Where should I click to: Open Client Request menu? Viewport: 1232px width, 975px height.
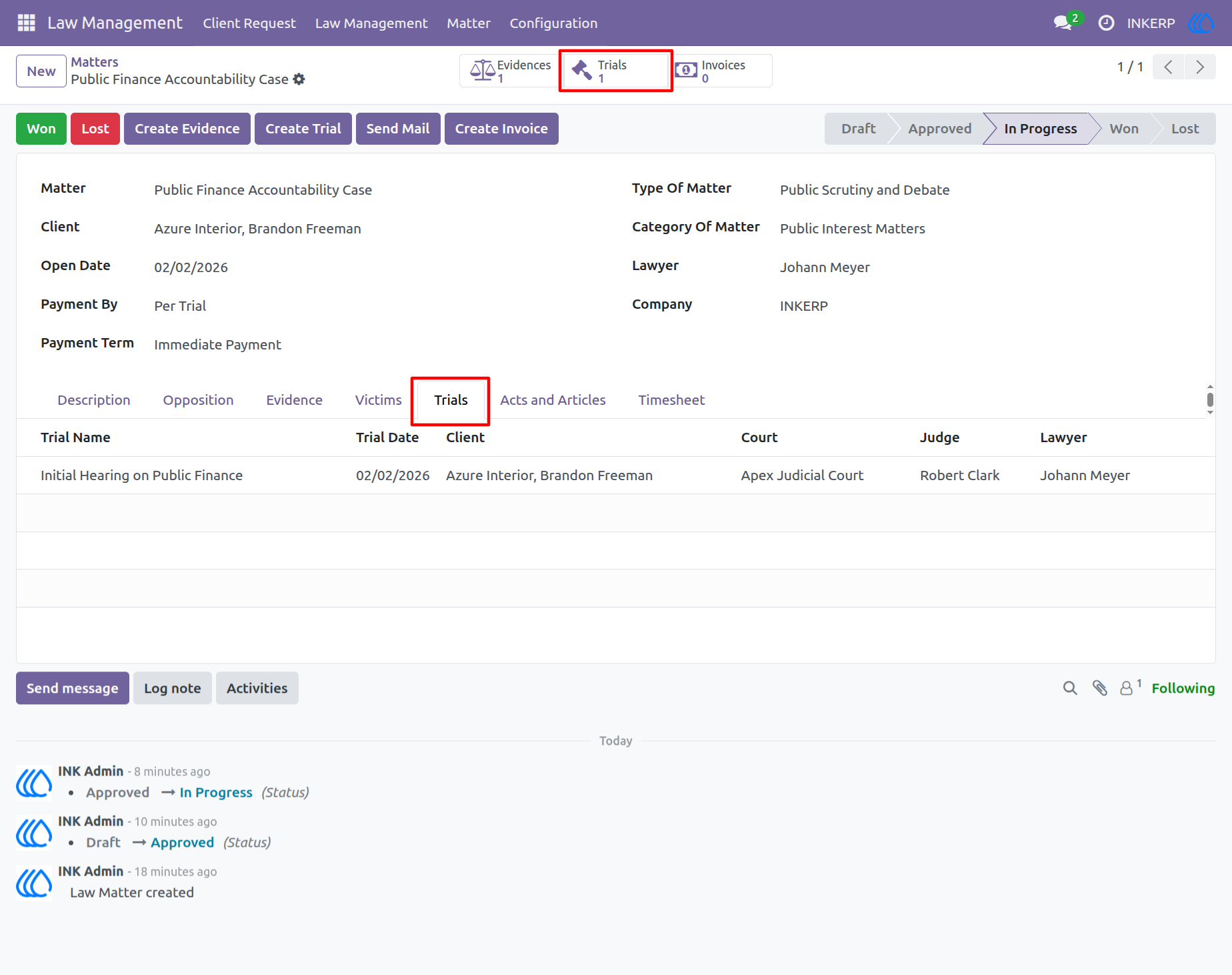coord(249,23)
